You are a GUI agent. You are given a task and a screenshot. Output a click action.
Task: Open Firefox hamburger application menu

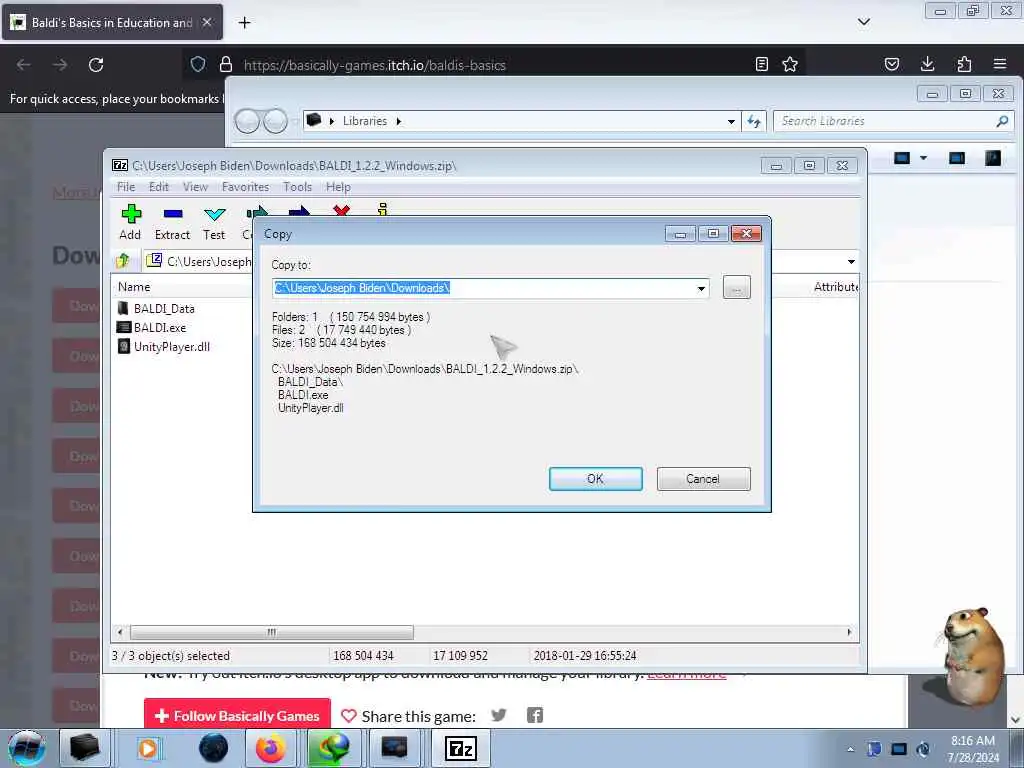point(1000,64)
